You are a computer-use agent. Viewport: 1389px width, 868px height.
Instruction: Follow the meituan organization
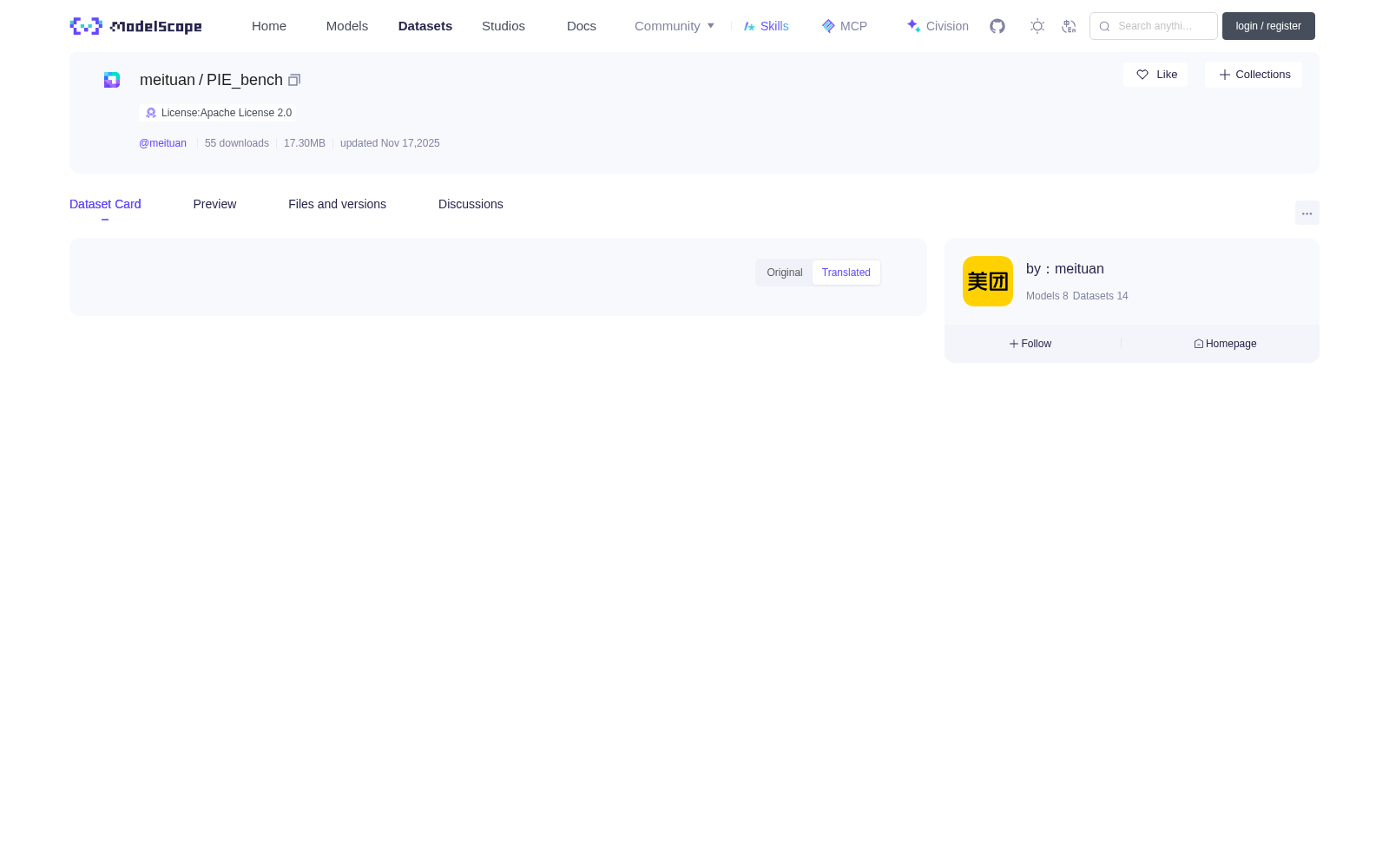(1030, 344)
